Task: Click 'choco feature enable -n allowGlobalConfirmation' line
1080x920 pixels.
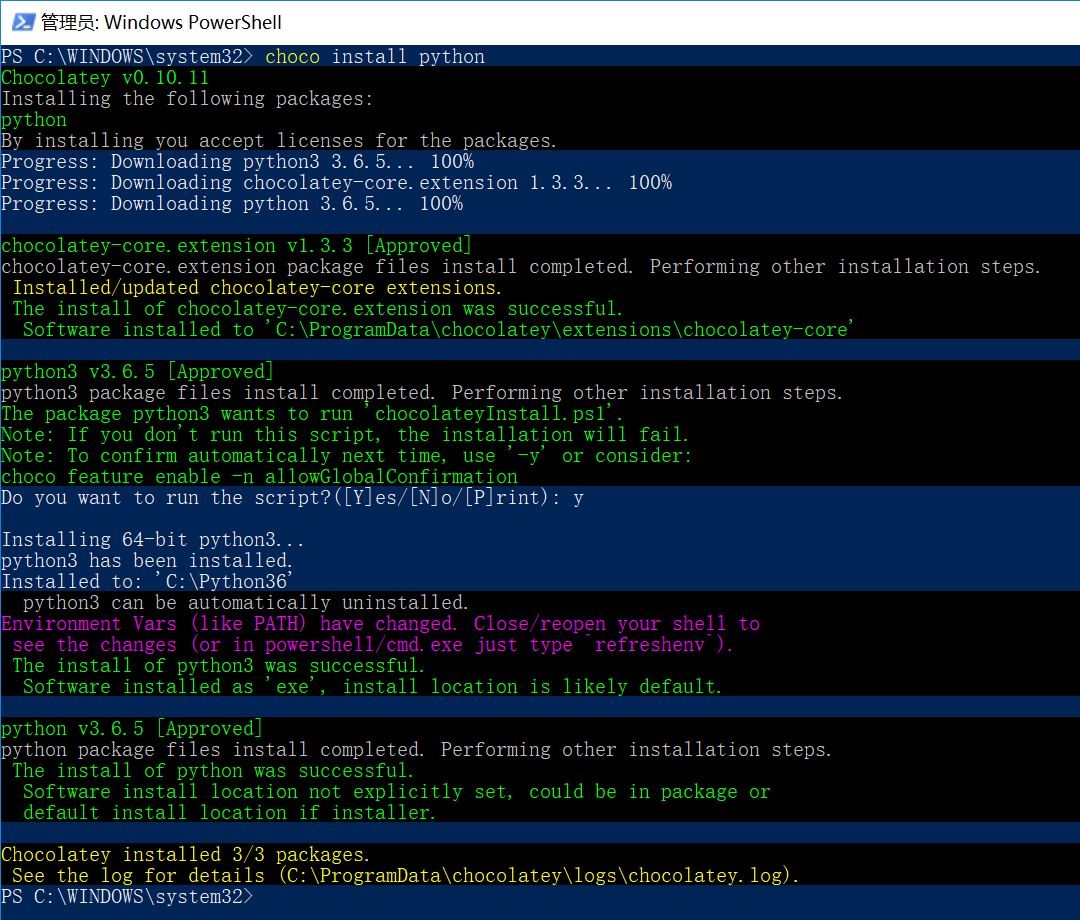Action: click(x=259, y=477)
